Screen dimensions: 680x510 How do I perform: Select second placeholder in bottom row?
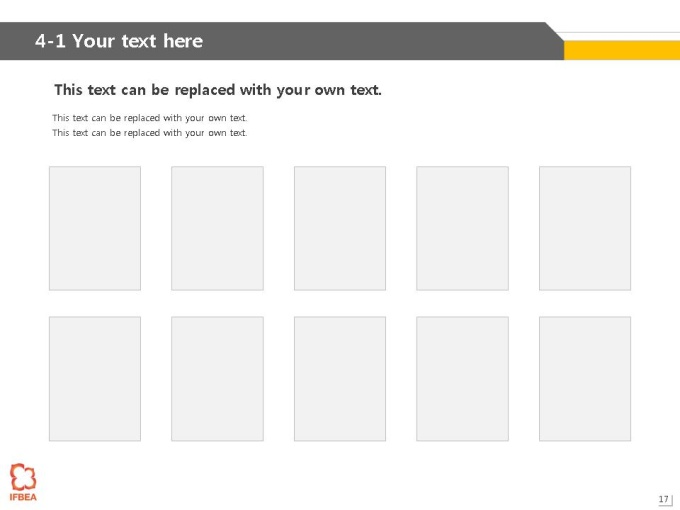(217, 379)
